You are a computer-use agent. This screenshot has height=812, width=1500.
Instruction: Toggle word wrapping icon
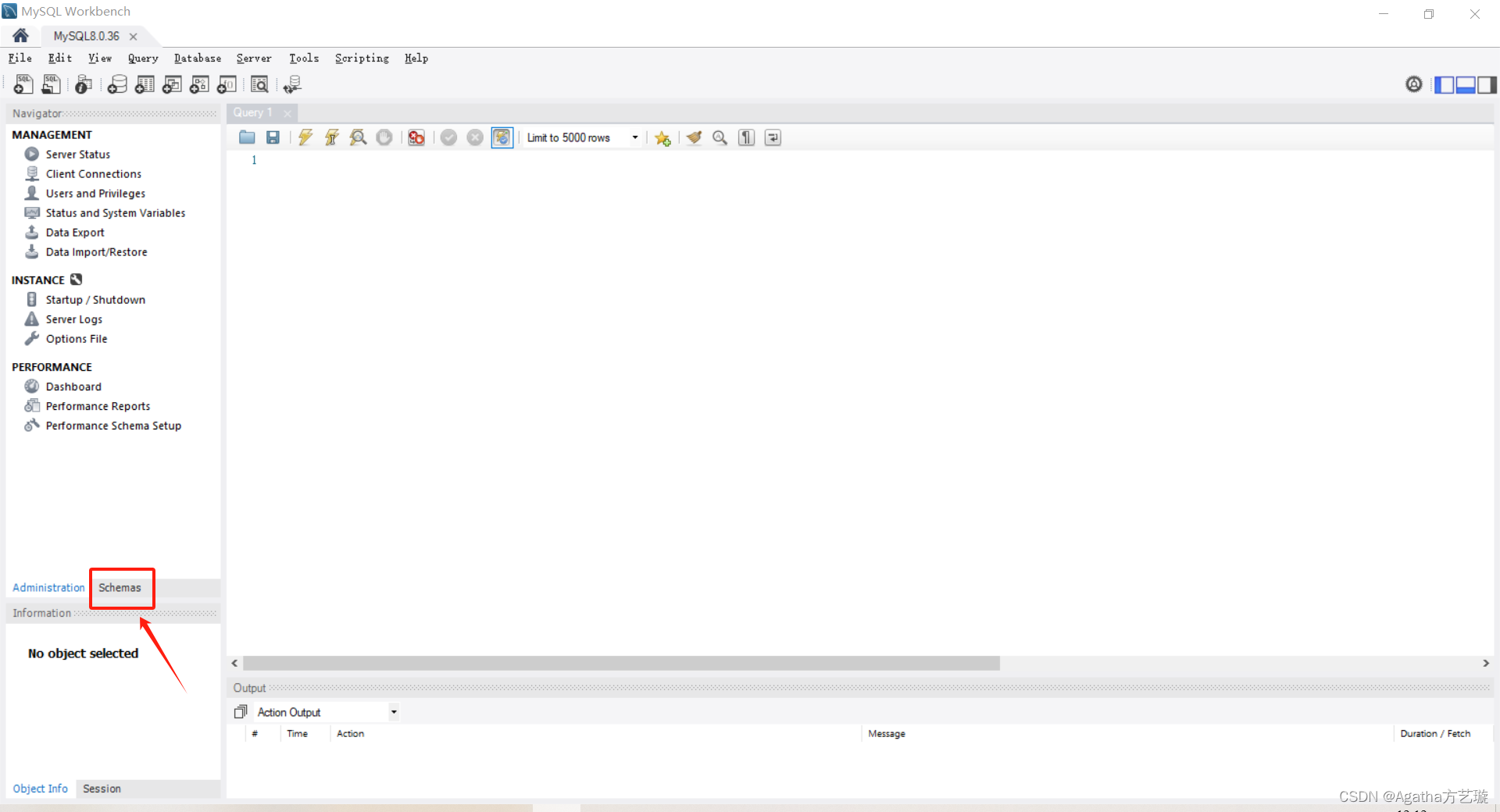[x=773, y=137]
